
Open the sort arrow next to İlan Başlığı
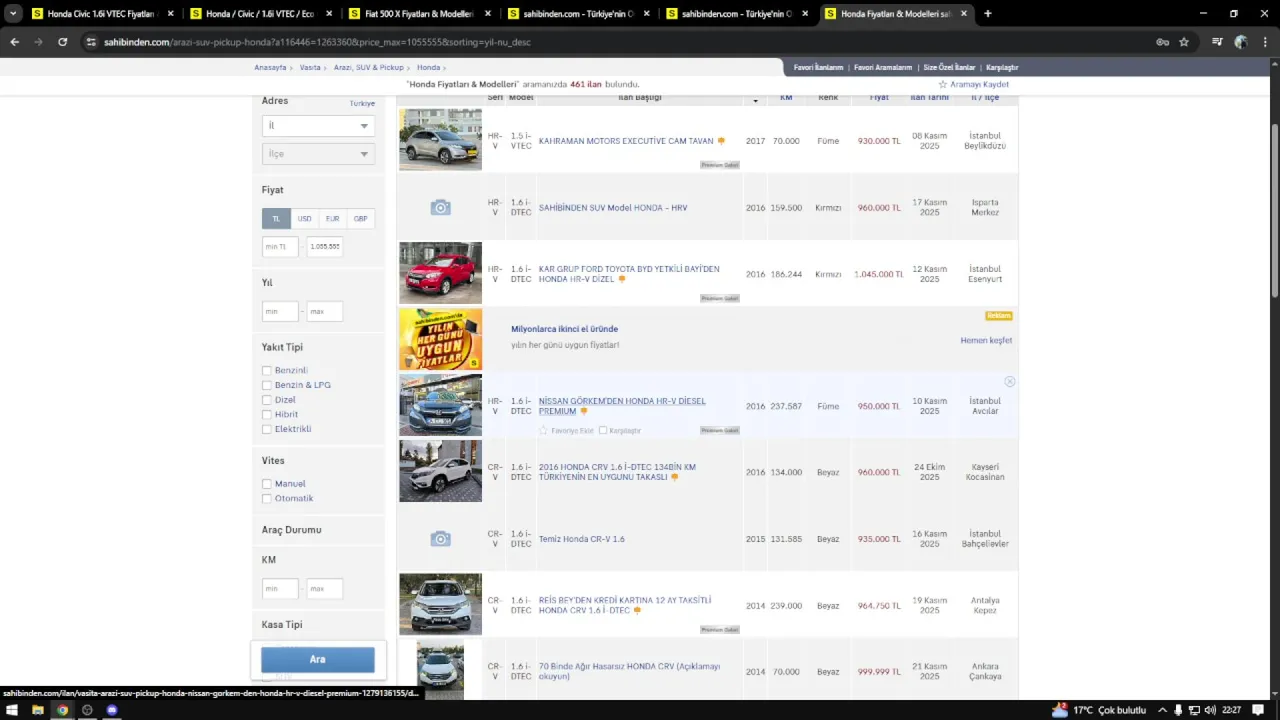click(x=756, y=100)
